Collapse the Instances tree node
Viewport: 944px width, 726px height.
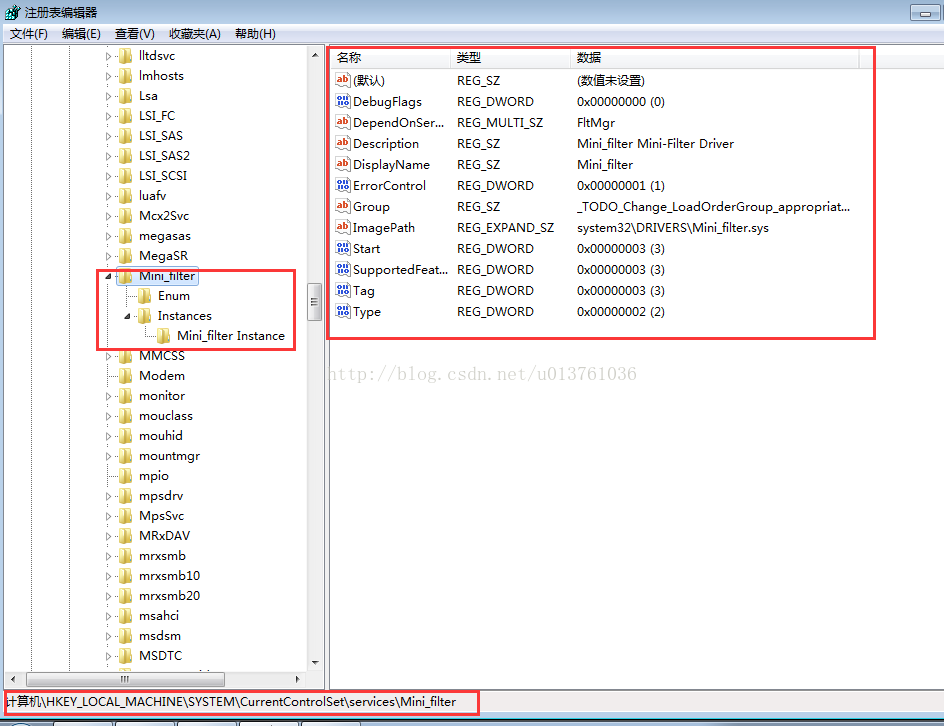tap(128, 316)
